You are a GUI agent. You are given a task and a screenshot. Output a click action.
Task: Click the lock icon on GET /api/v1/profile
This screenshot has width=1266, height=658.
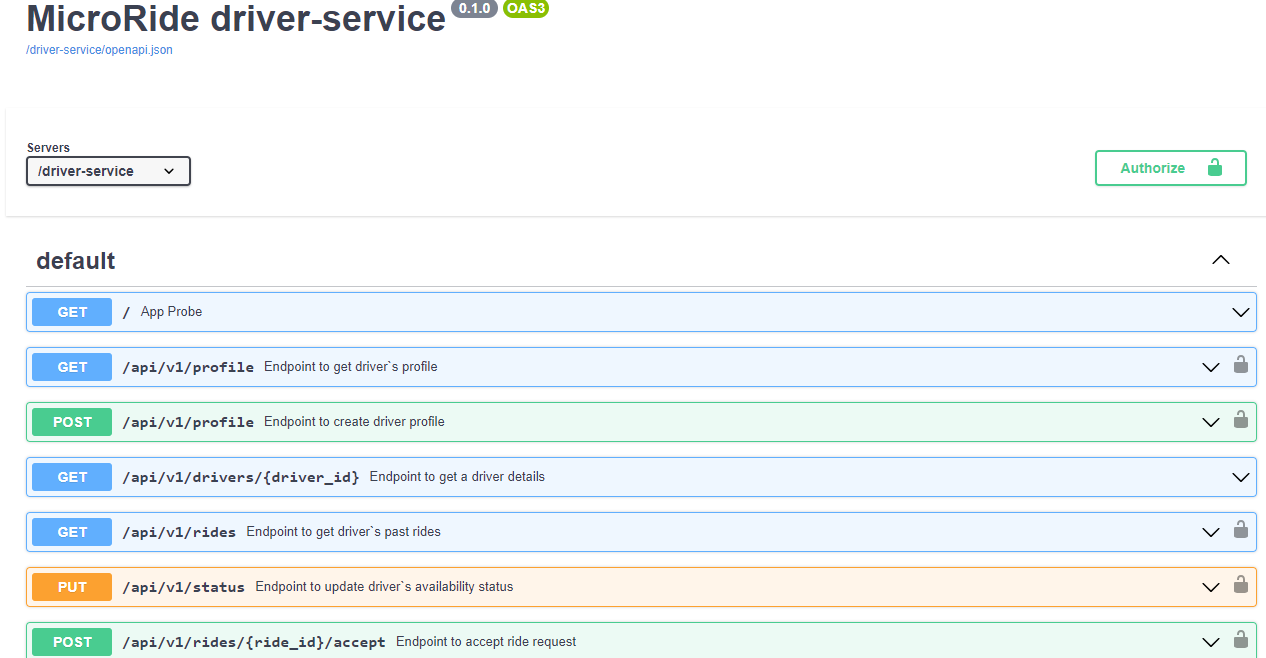click(1241, 365)
